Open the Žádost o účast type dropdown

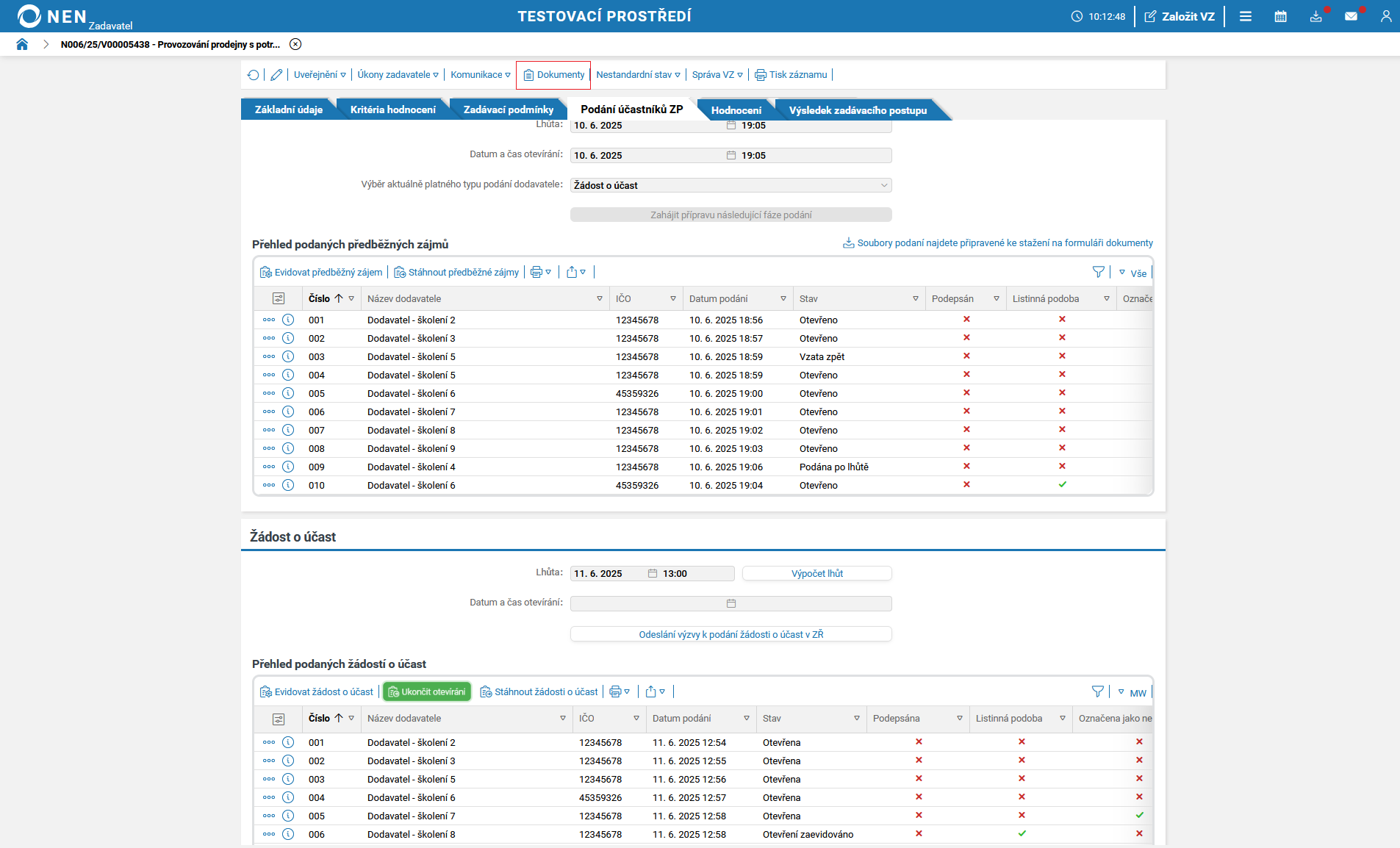click(730, 185)
